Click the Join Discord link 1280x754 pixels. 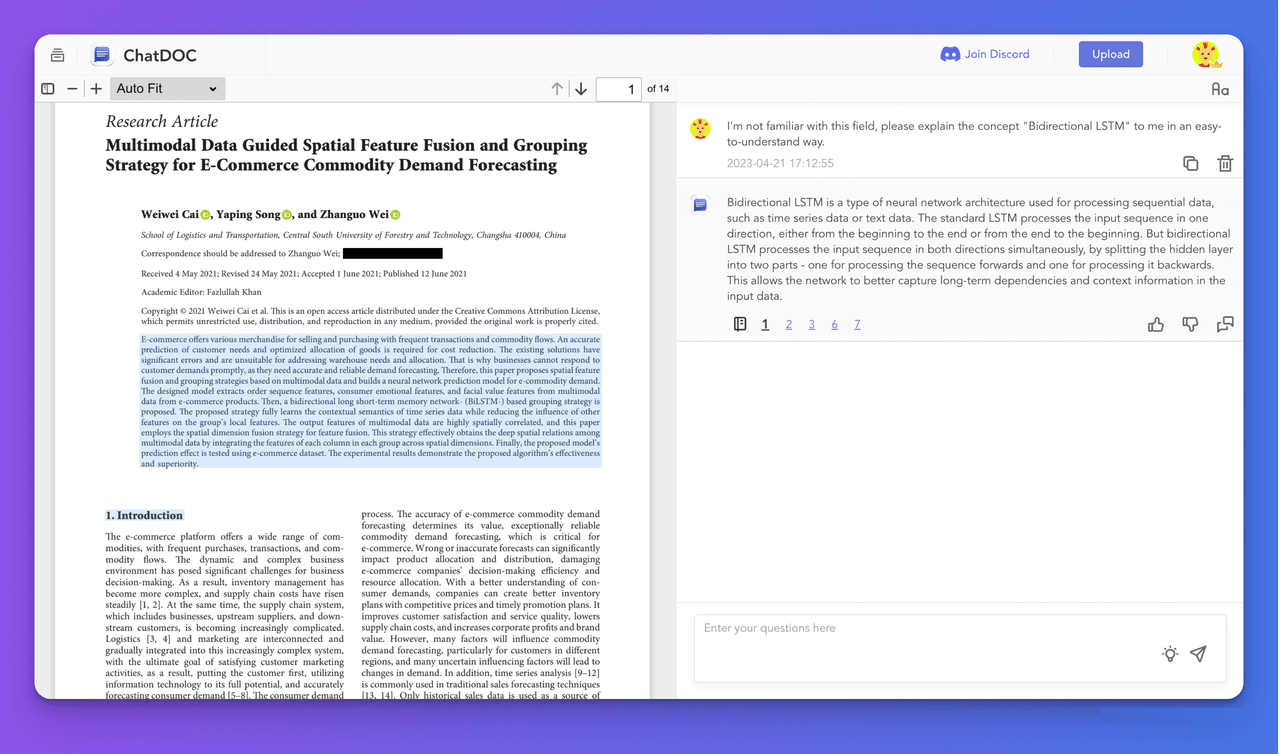tap(985, 54)
